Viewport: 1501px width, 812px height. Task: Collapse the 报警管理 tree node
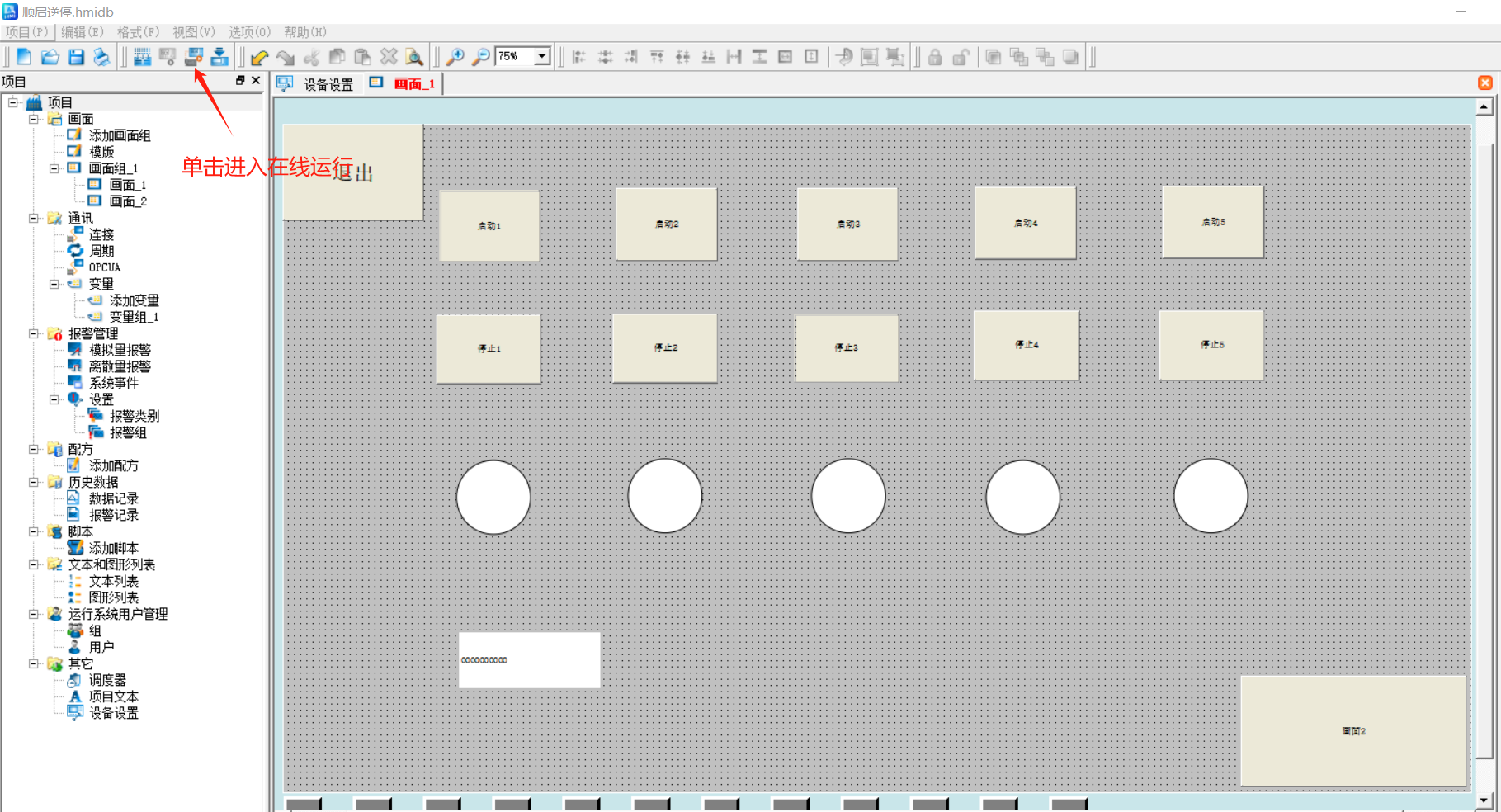click(x=34, y=334)
